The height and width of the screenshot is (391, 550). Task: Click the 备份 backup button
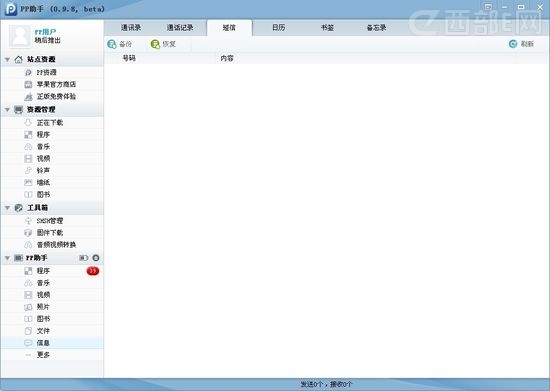(x=120, y=44)
